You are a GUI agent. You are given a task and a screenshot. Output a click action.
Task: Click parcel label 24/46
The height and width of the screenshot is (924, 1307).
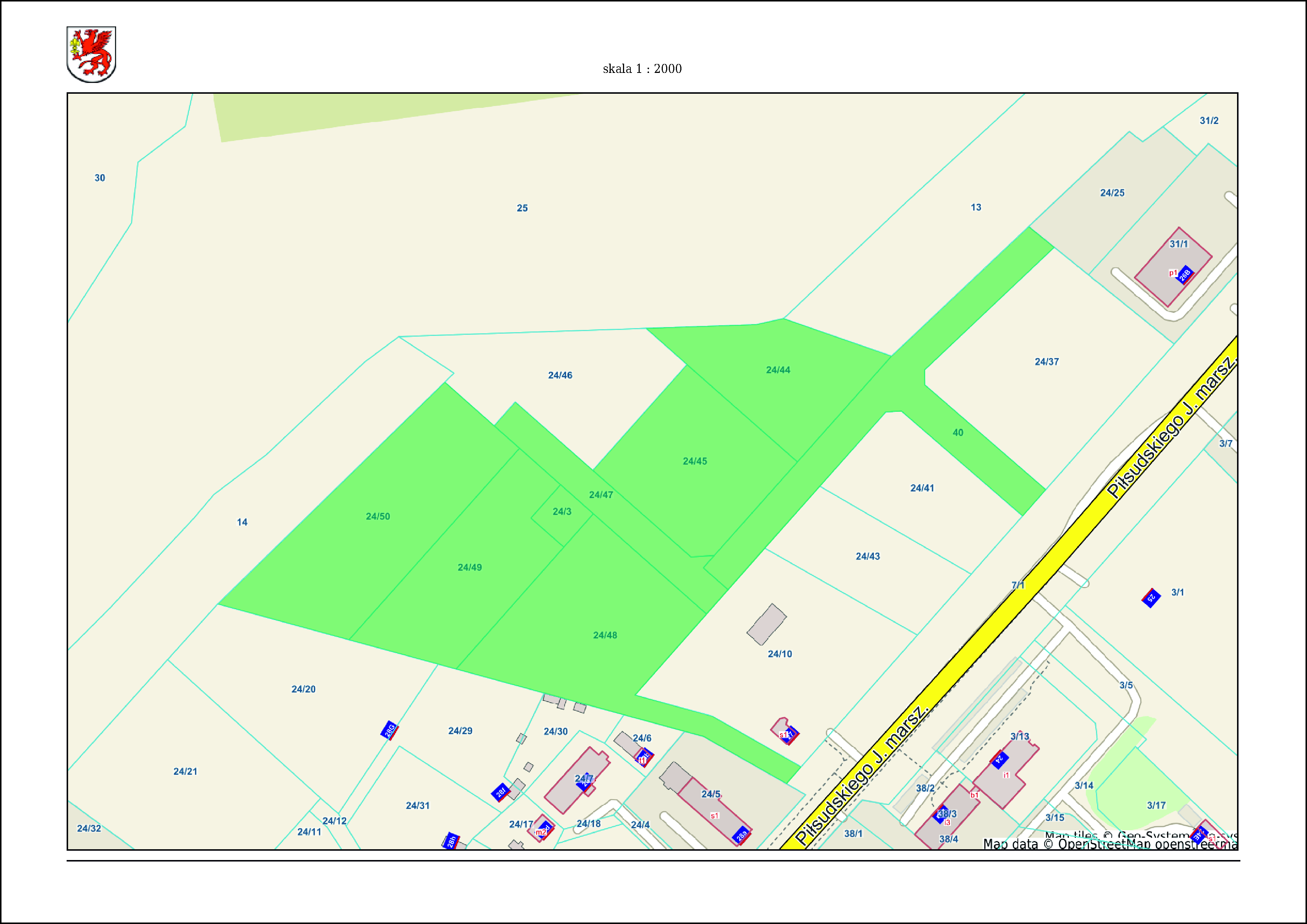[560, 376]
